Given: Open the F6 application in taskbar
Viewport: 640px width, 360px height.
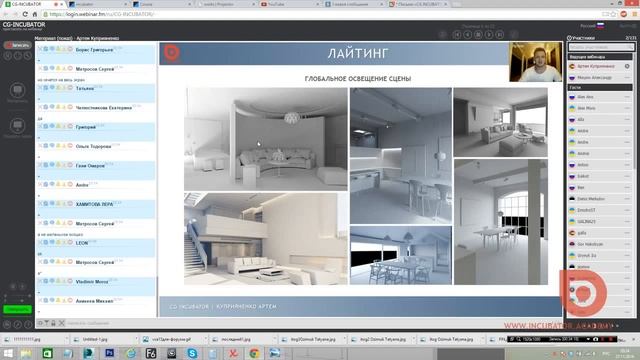Looking at the screenshot, I should (151, 353).
